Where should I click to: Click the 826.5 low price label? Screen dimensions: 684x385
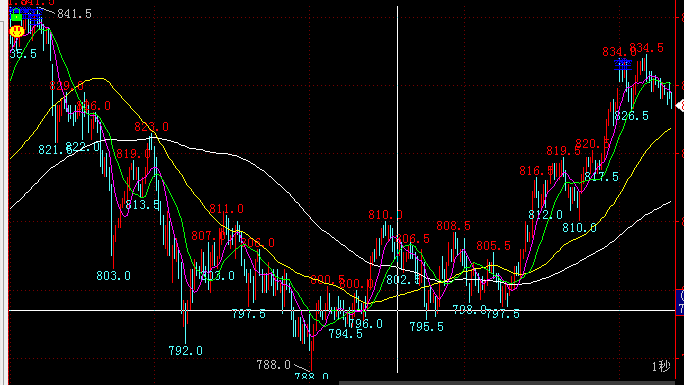(x=631, y=116)
